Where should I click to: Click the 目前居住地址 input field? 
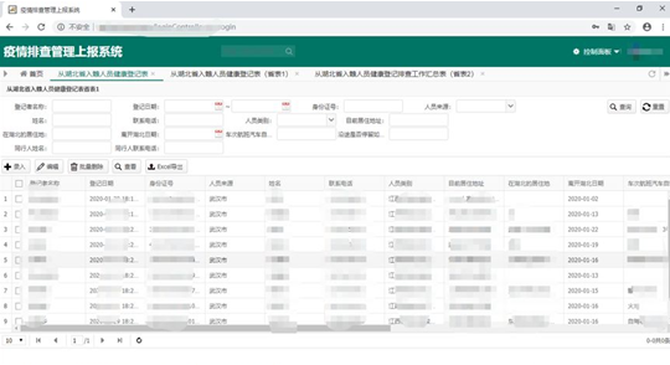(419, 120)
